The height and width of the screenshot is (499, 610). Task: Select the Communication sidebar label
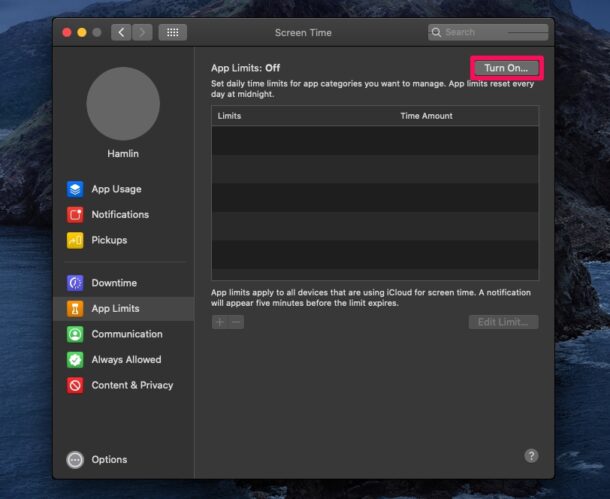127,334
